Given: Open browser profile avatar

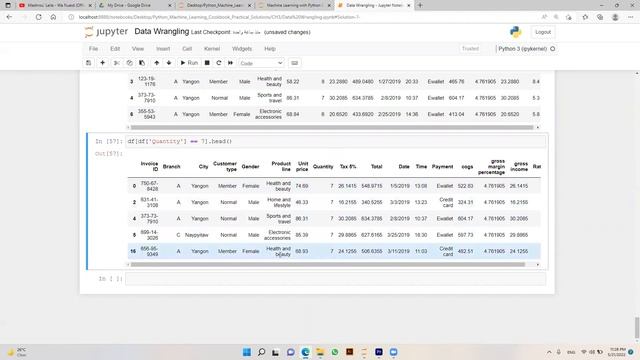Looking at the screenshot, I should click(615, 17).
